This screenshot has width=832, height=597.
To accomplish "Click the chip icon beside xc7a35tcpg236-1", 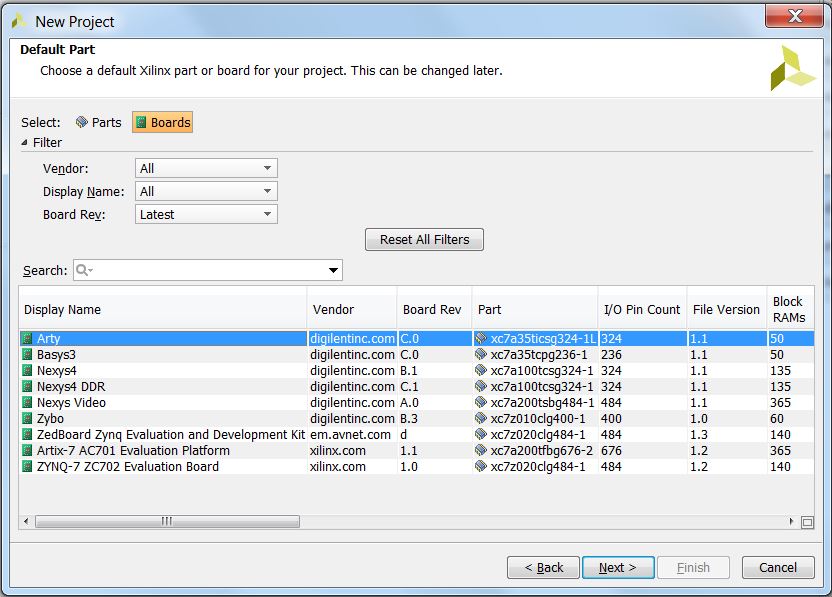I will pos(481,354).
